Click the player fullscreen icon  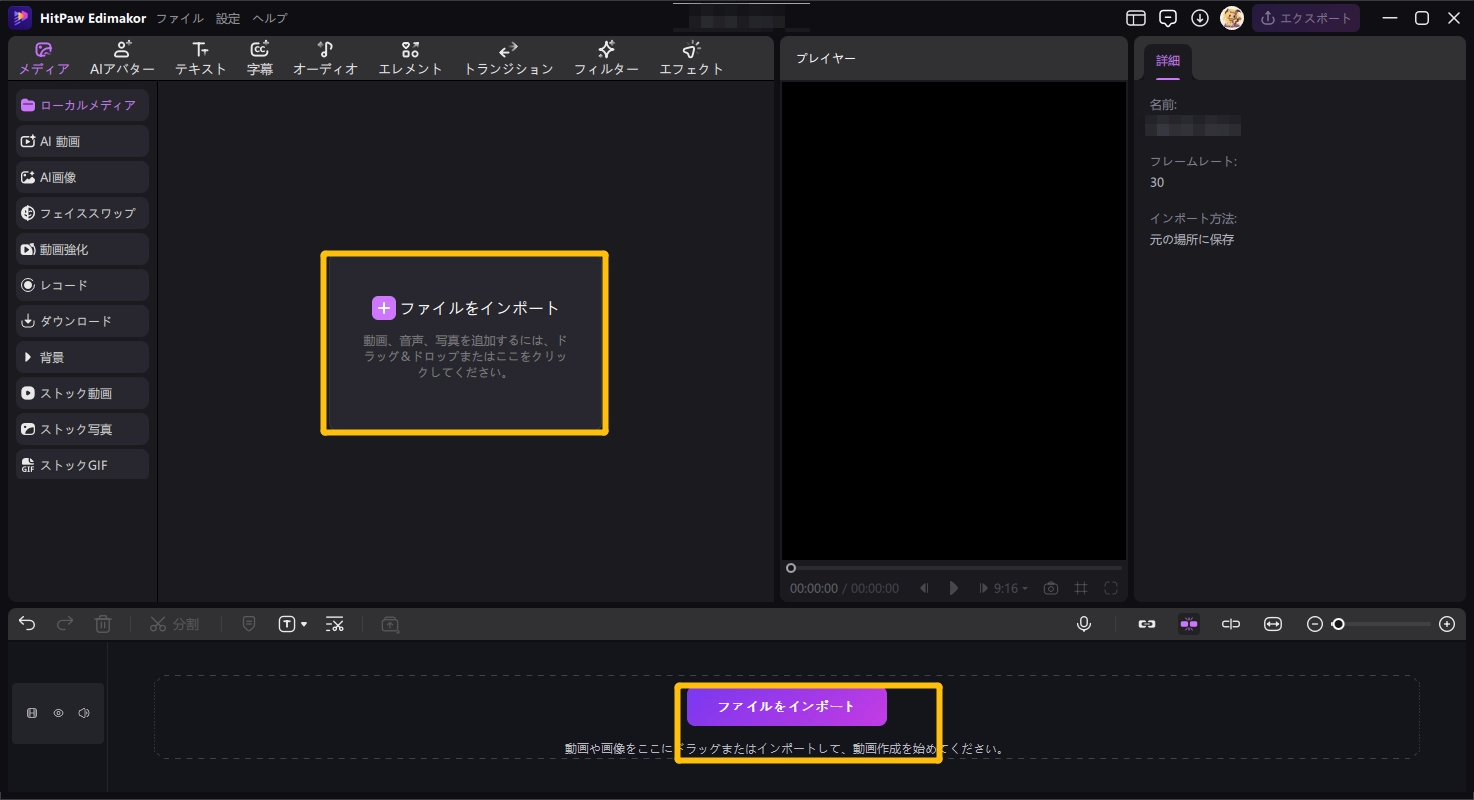(x=1111, y=588)
